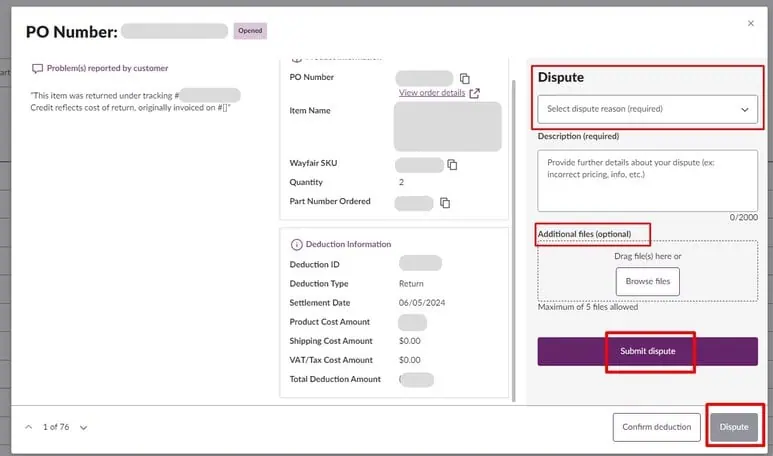Click the Maximum of 5 files allowed note
The height and width of the screenshot is (456, 773).
(588, 307)
